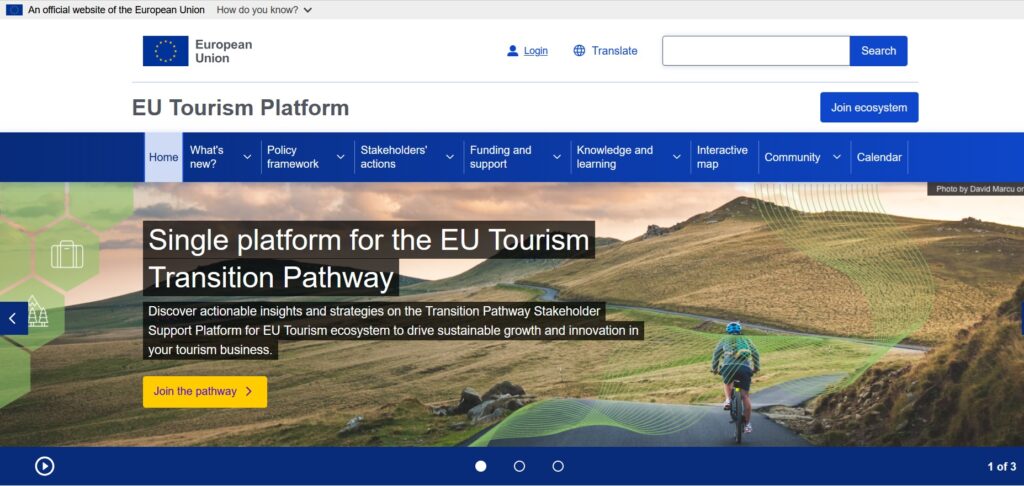Screen dimensions: 1024x486
Task: Expand the Funding and support chevron
Action: pos(557,157)
